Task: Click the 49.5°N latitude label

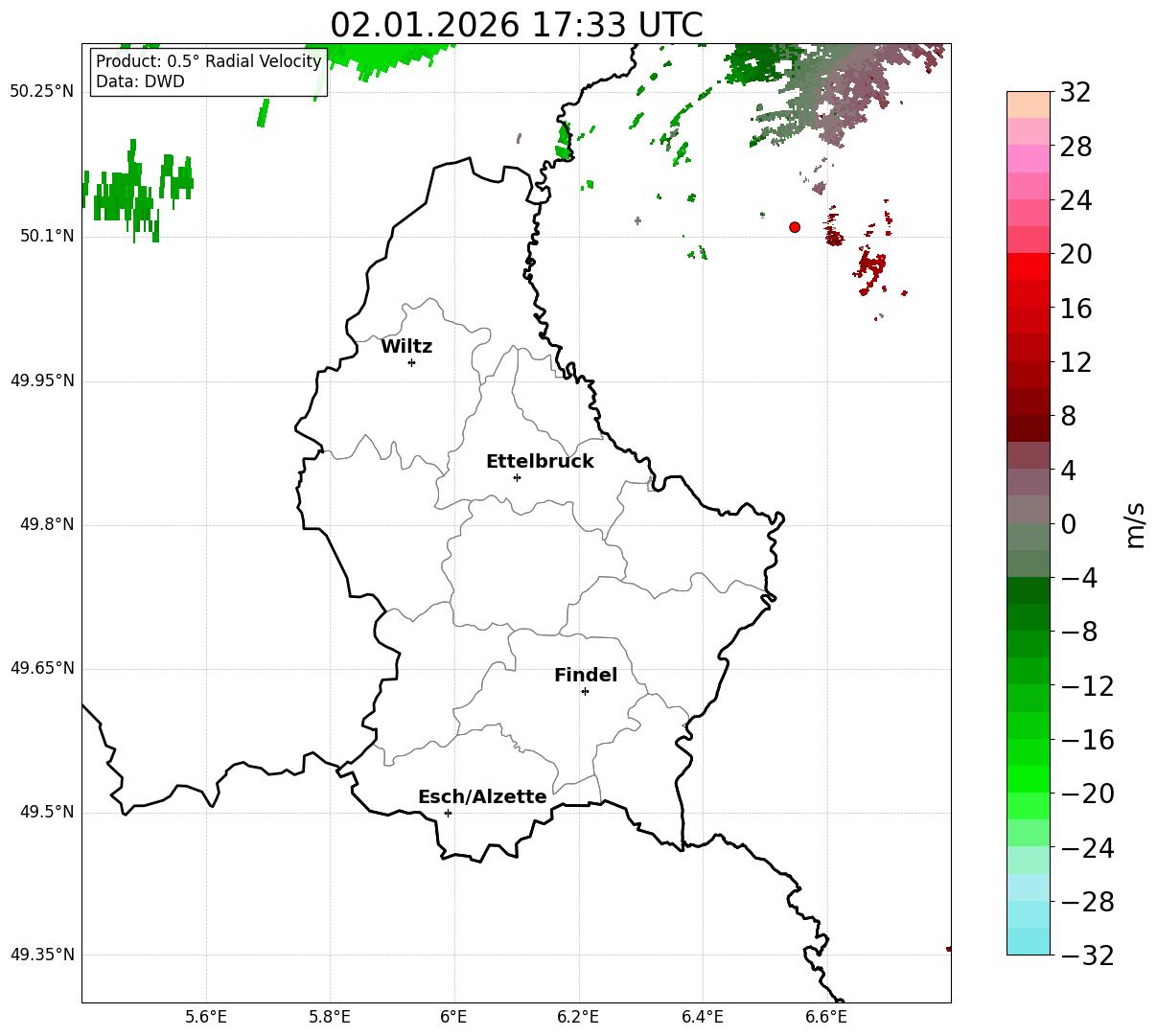Action: point(47,812)
